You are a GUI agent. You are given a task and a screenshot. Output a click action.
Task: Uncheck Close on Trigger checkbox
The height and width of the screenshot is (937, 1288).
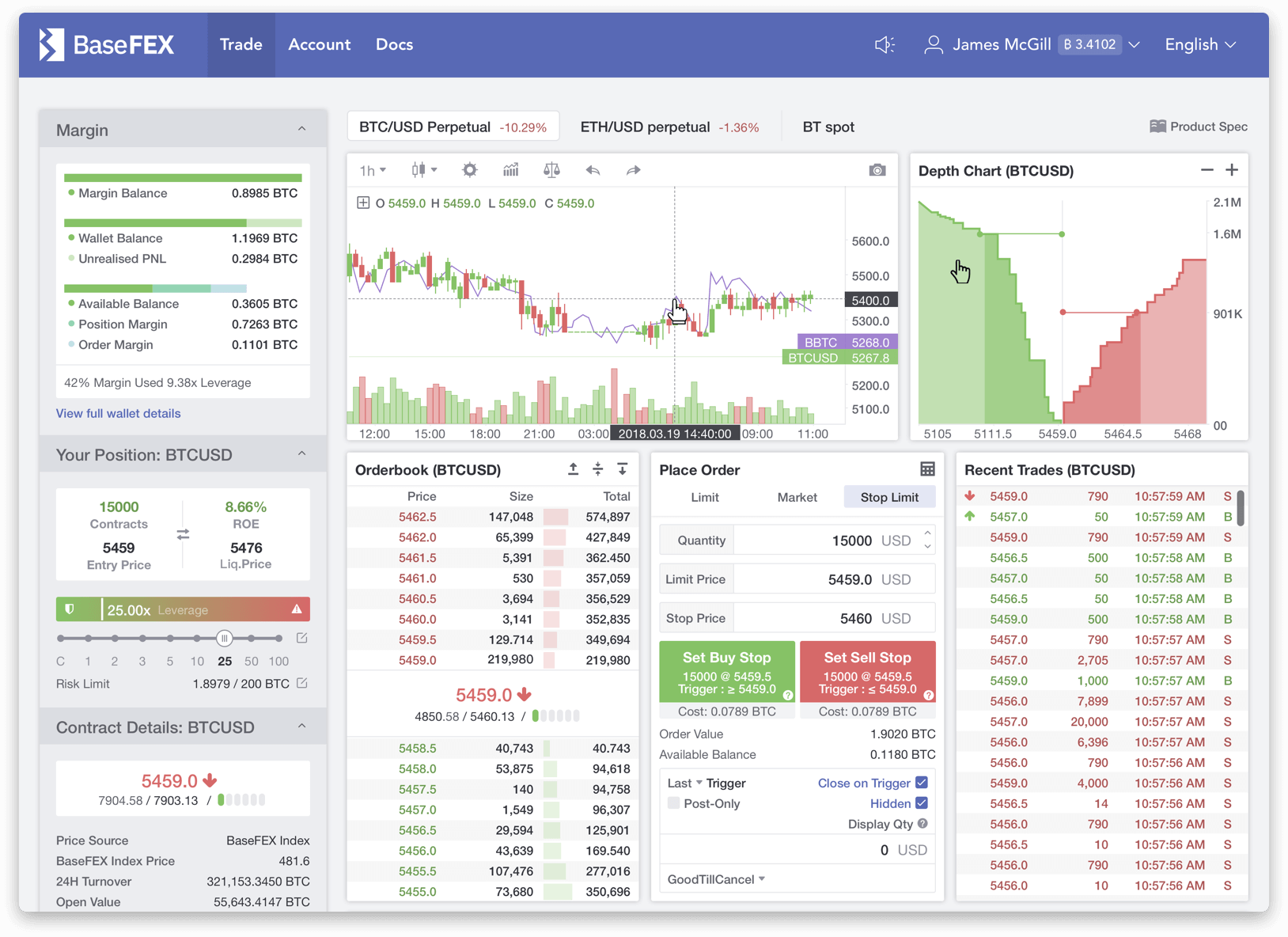[922, 783]
